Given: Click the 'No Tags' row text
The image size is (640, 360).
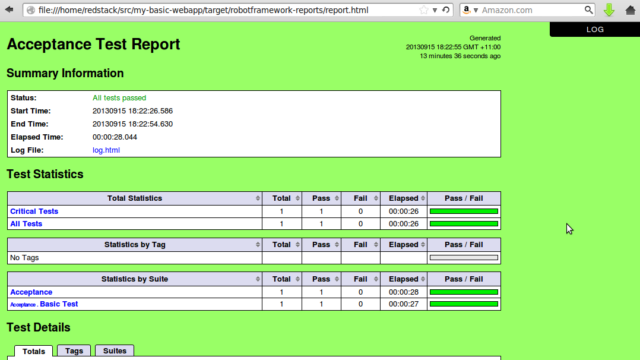Looking at the screenshot, I should (x=24, y=258).
